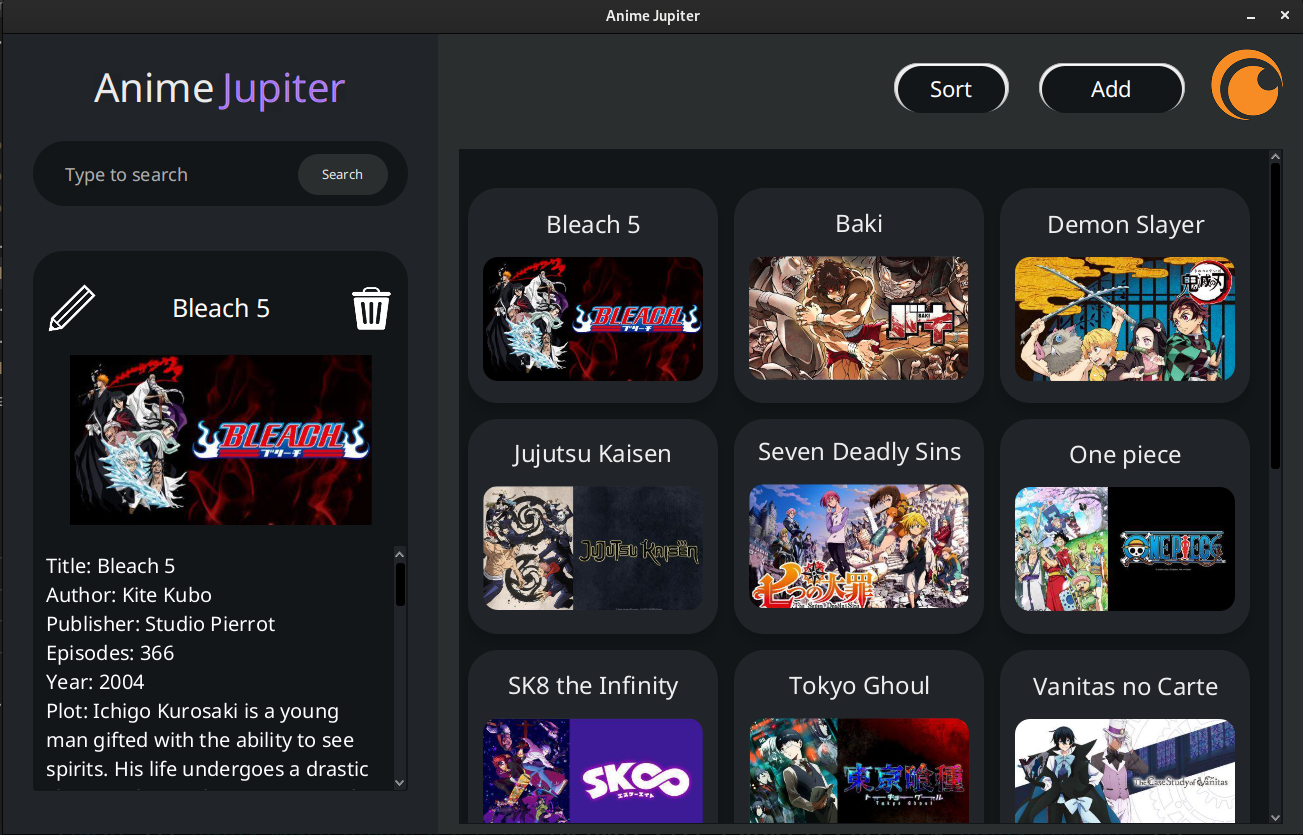This screenshot has width=1303, height=835.
Task: Click the details panel scrollbar down arrow
Action: [400, 783]
